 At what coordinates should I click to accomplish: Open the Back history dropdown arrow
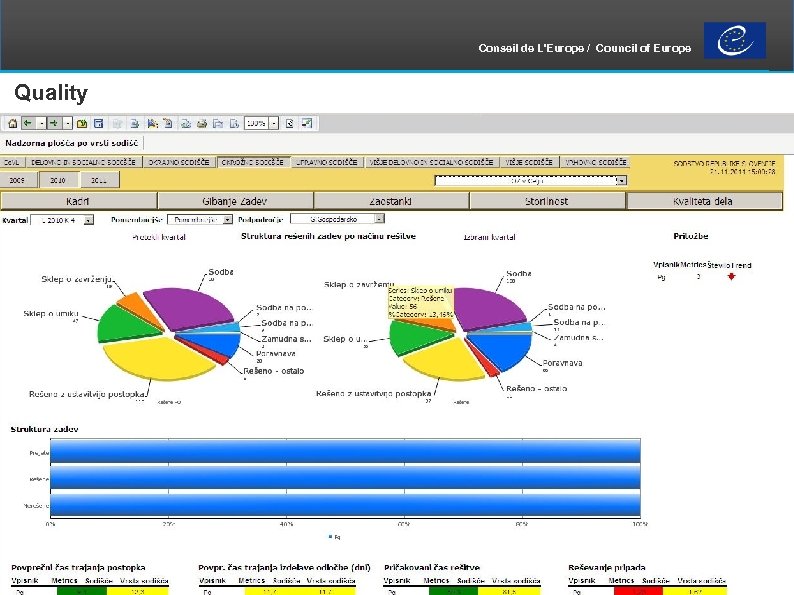point(41,124)
